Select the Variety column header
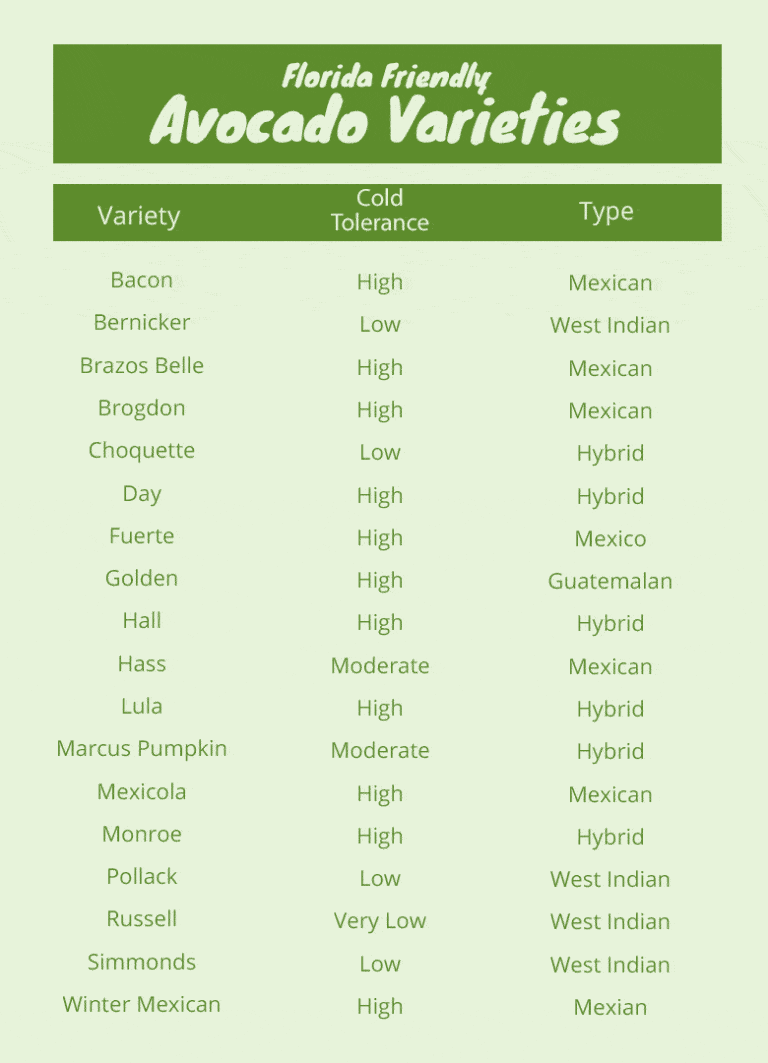 pos(139,216)
